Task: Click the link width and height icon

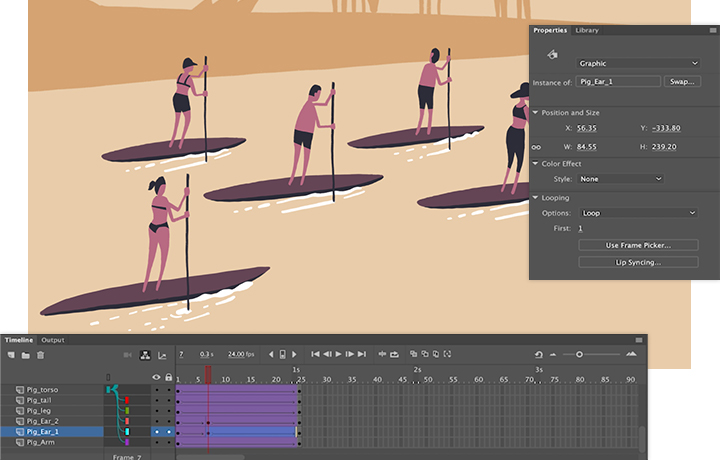Action: pyautogui.click(x=538, y=145)
